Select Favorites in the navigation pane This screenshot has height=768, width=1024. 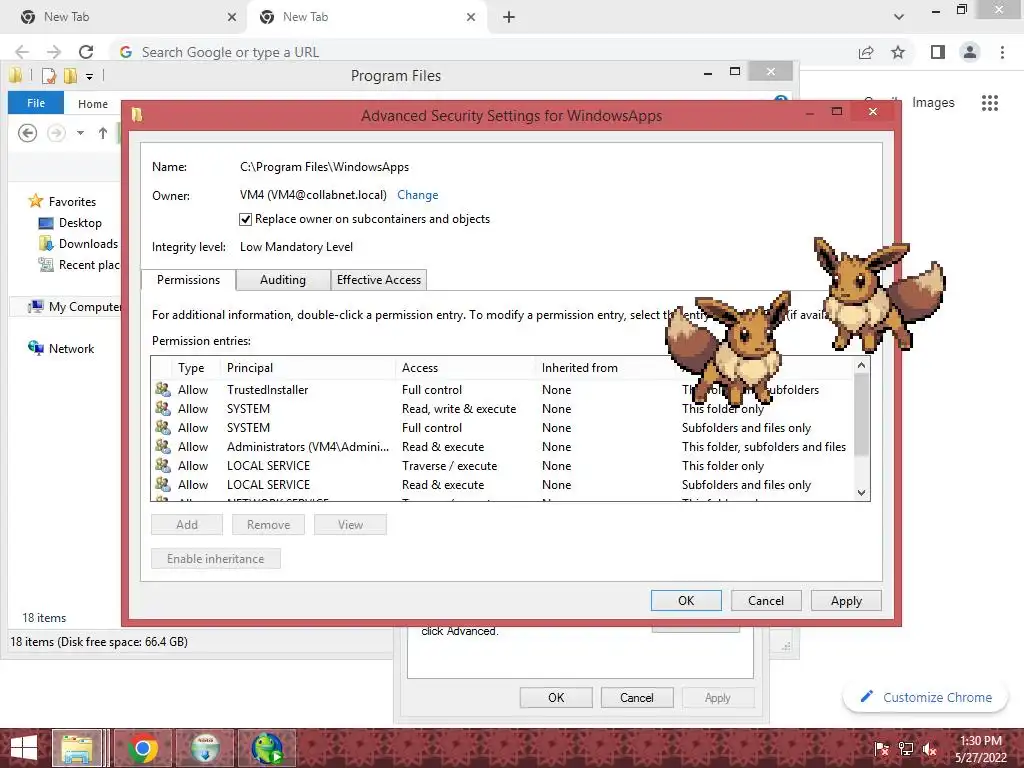tap(62, 201)
